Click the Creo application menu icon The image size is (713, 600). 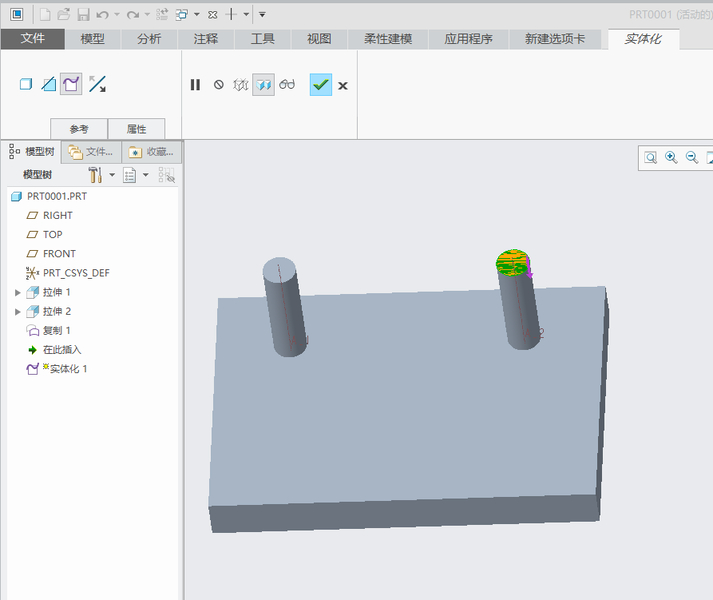click(x=17, y=15)
